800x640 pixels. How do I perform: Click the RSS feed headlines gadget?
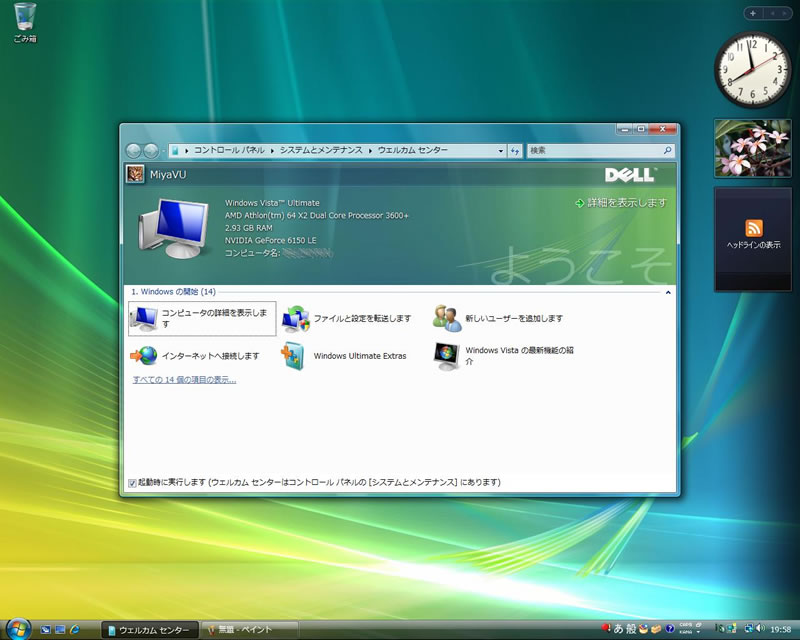[753, 229]
